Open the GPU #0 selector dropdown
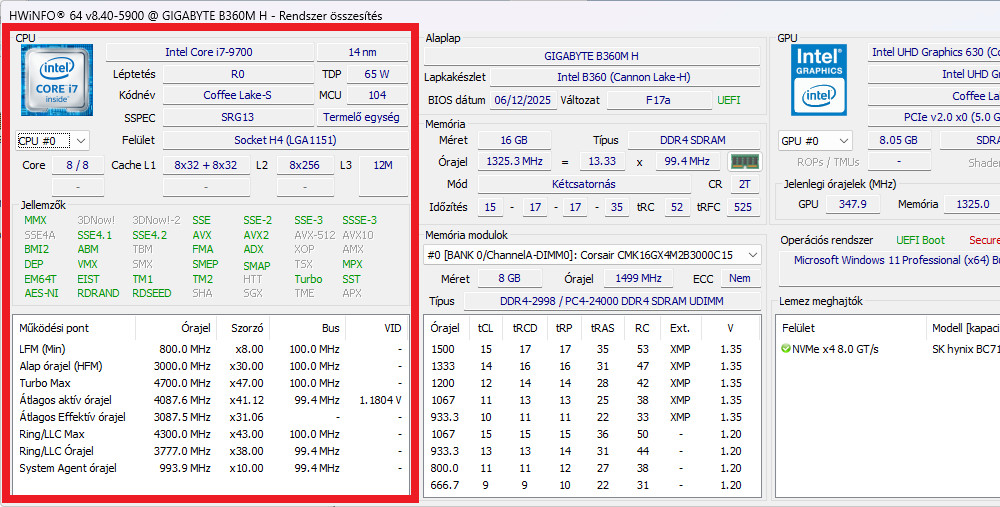 [815, 141]
